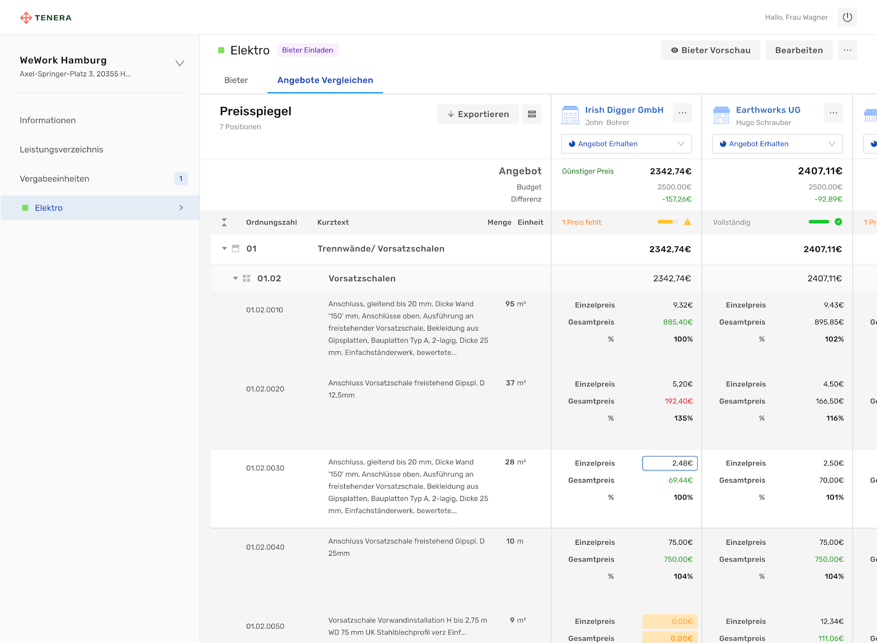Click the Ordnungszahl column header
This screenshot has height=643, width=877.
coord(271,222)
